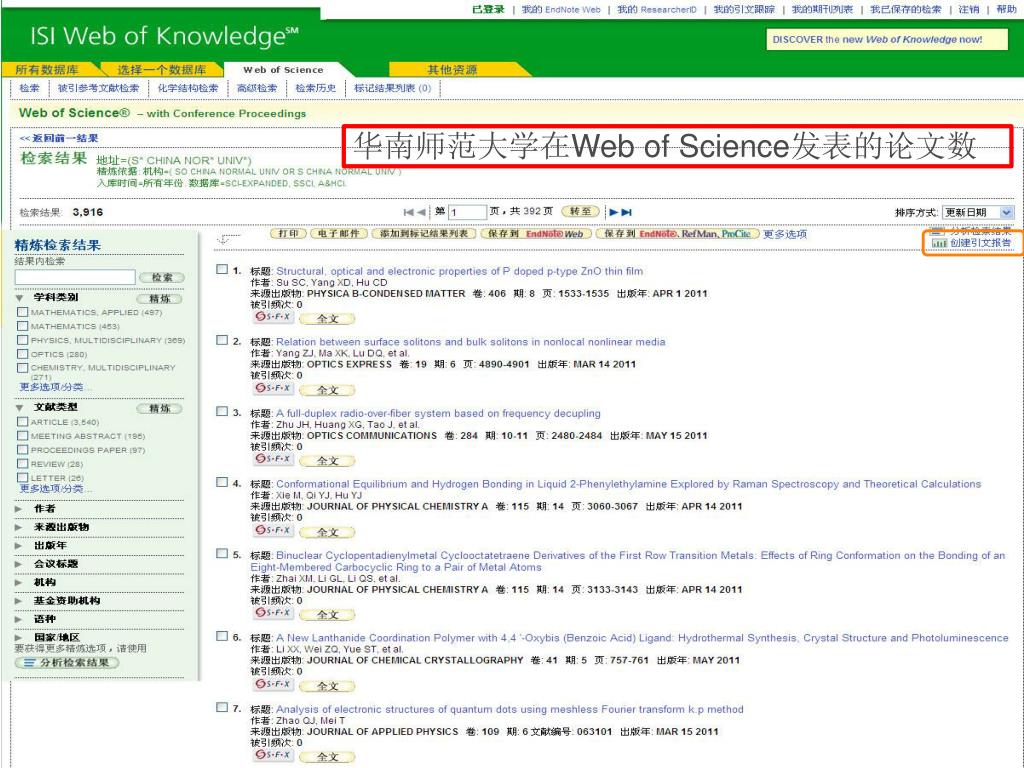Click the 转至 page jump button
The width and height of the screenshot is (1024, 768).
(580, 212)
